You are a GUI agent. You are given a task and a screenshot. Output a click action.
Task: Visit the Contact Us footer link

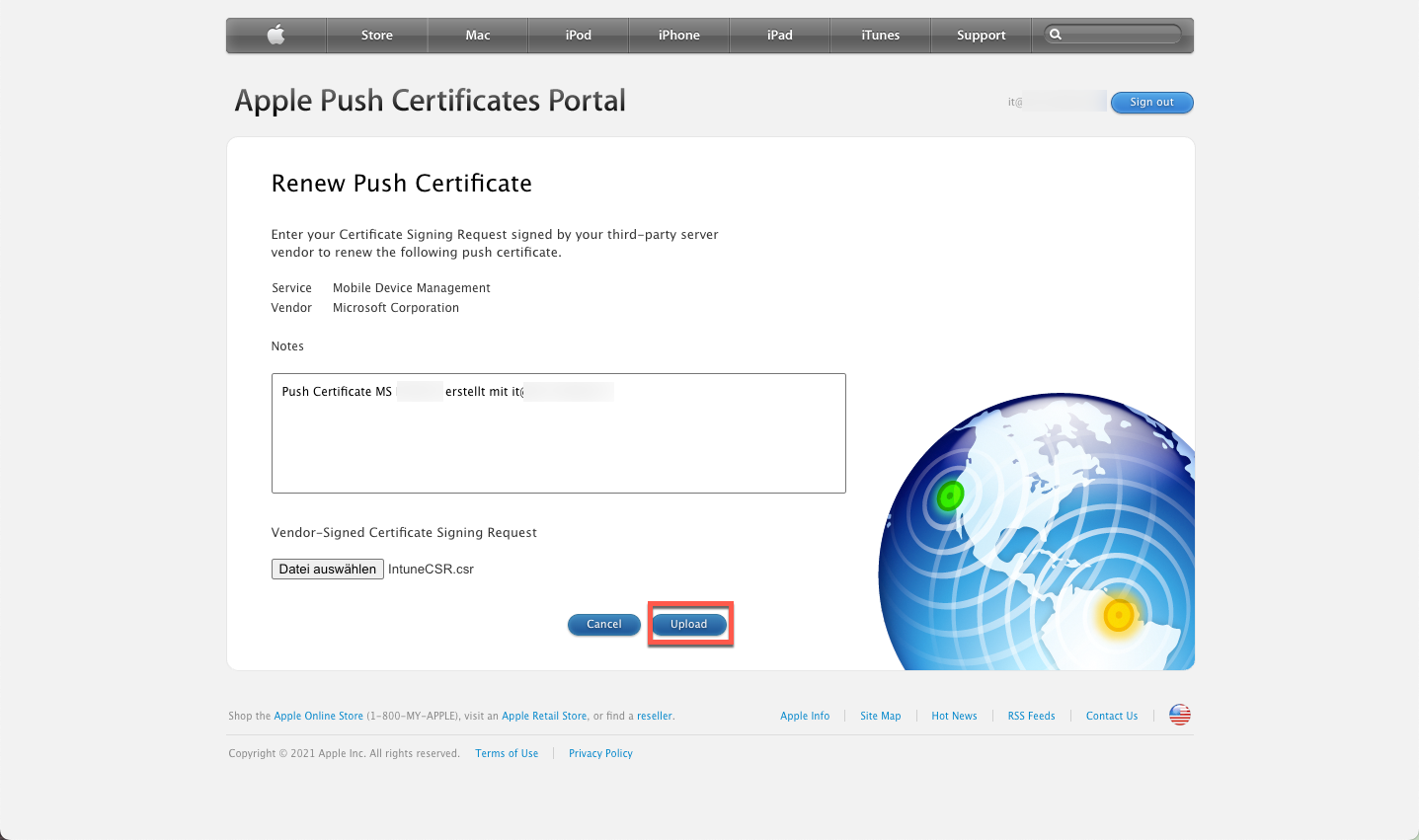click(1111, 717)
